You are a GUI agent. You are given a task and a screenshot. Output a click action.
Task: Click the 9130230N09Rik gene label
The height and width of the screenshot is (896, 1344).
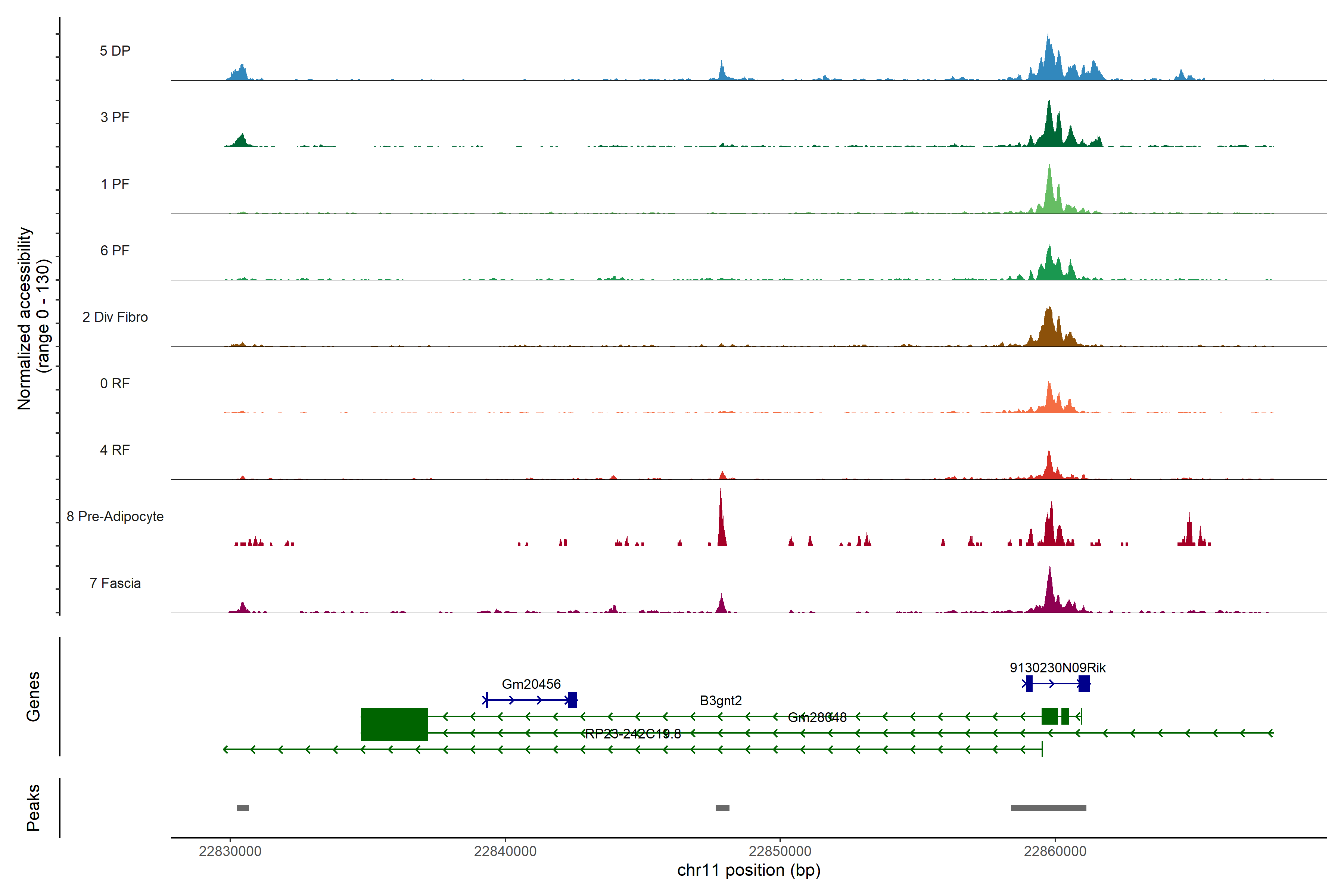(1057, 668)
